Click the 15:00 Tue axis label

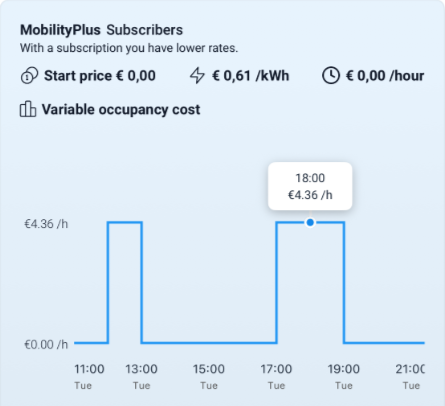209,377
